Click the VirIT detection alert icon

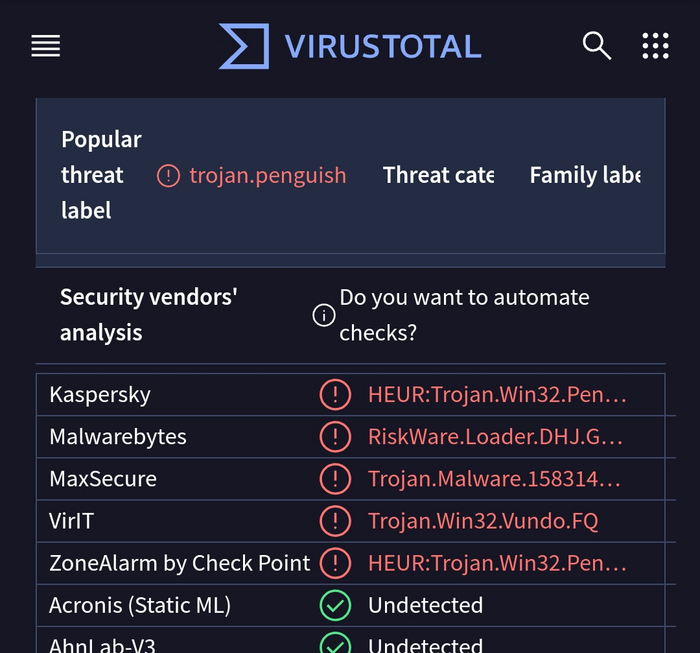pyautogui.click(x=335, y=521)
